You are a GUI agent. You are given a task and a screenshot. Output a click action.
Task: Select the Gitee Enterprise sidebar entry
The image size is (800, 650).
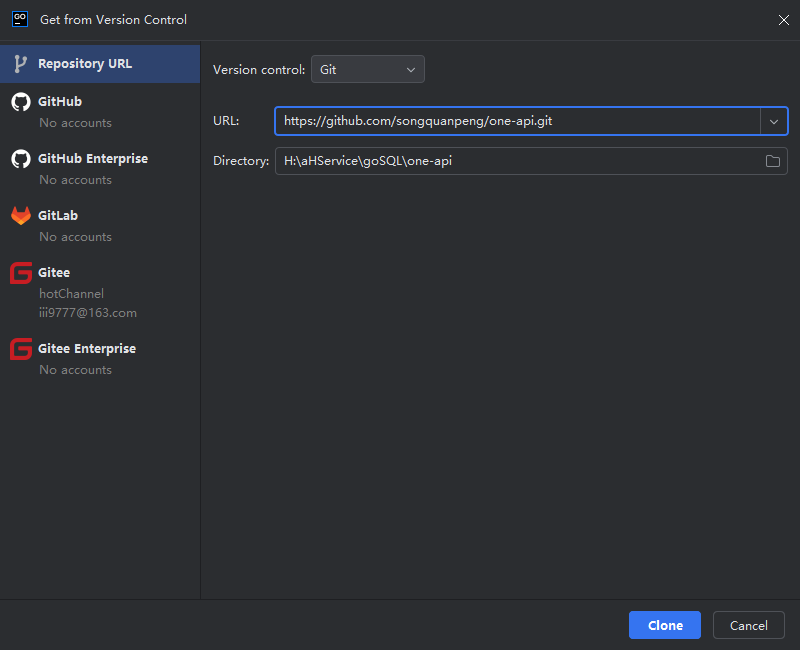(87, 349)
